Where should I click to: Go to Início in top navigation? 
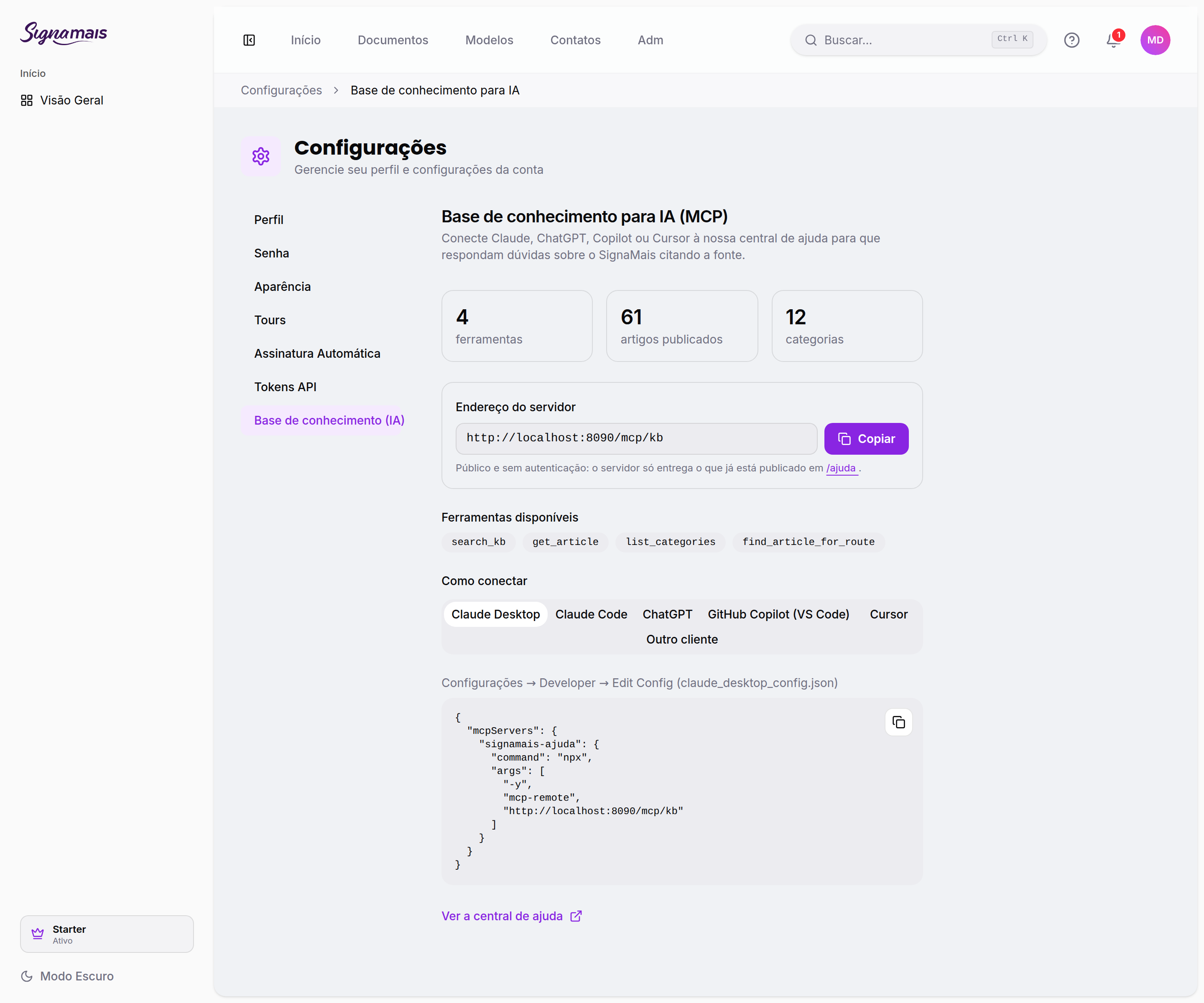pyautogui.click(x=306, y=40)
